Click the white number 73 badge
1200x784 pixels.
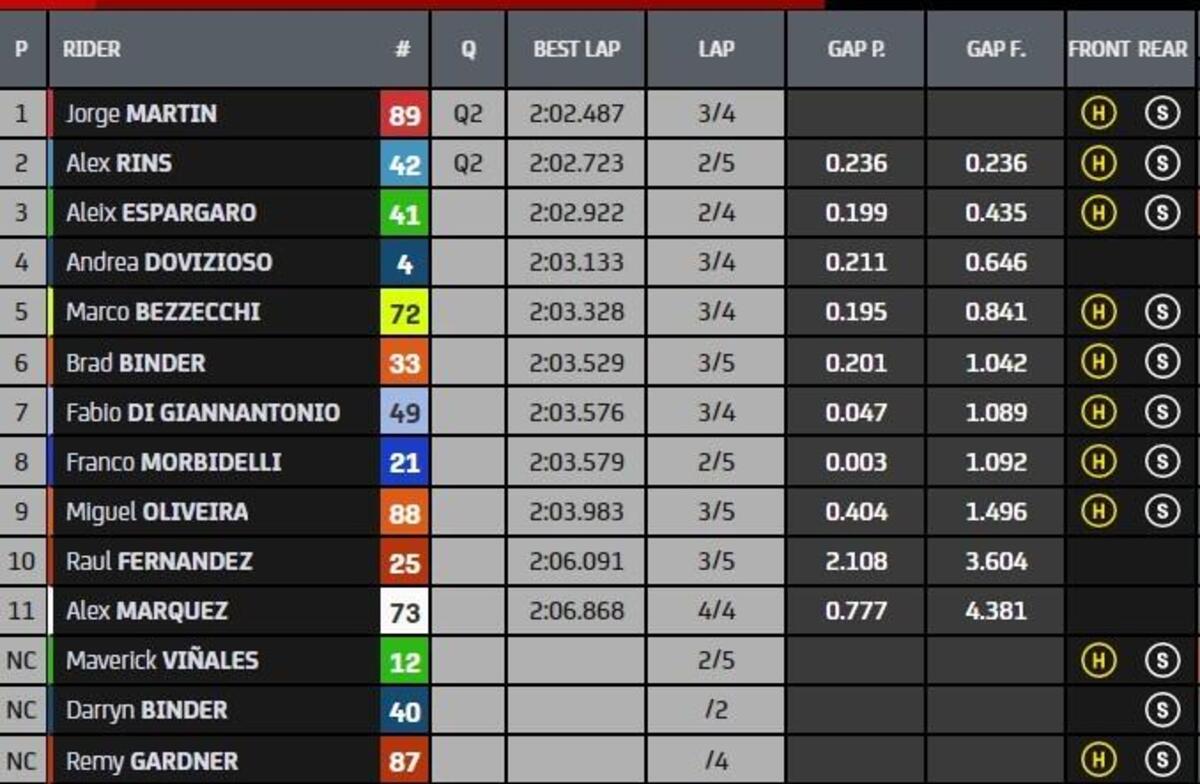tap(404, 611)
